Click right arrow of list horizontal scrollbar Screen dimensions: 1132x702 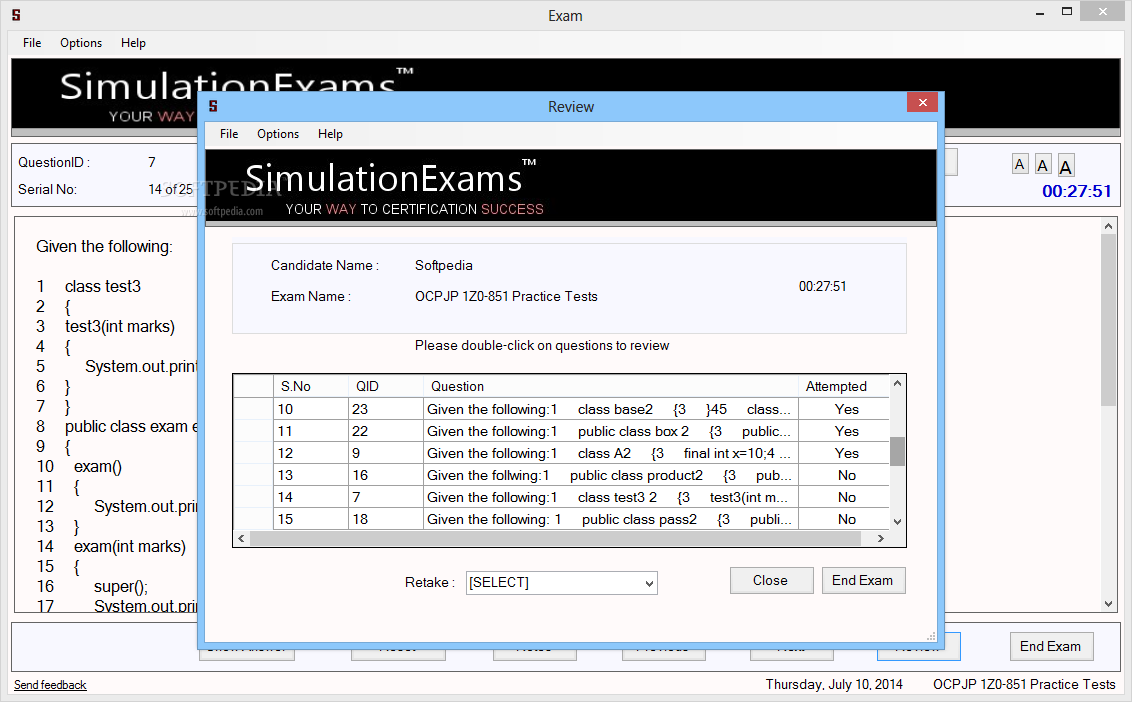(881, 539)
